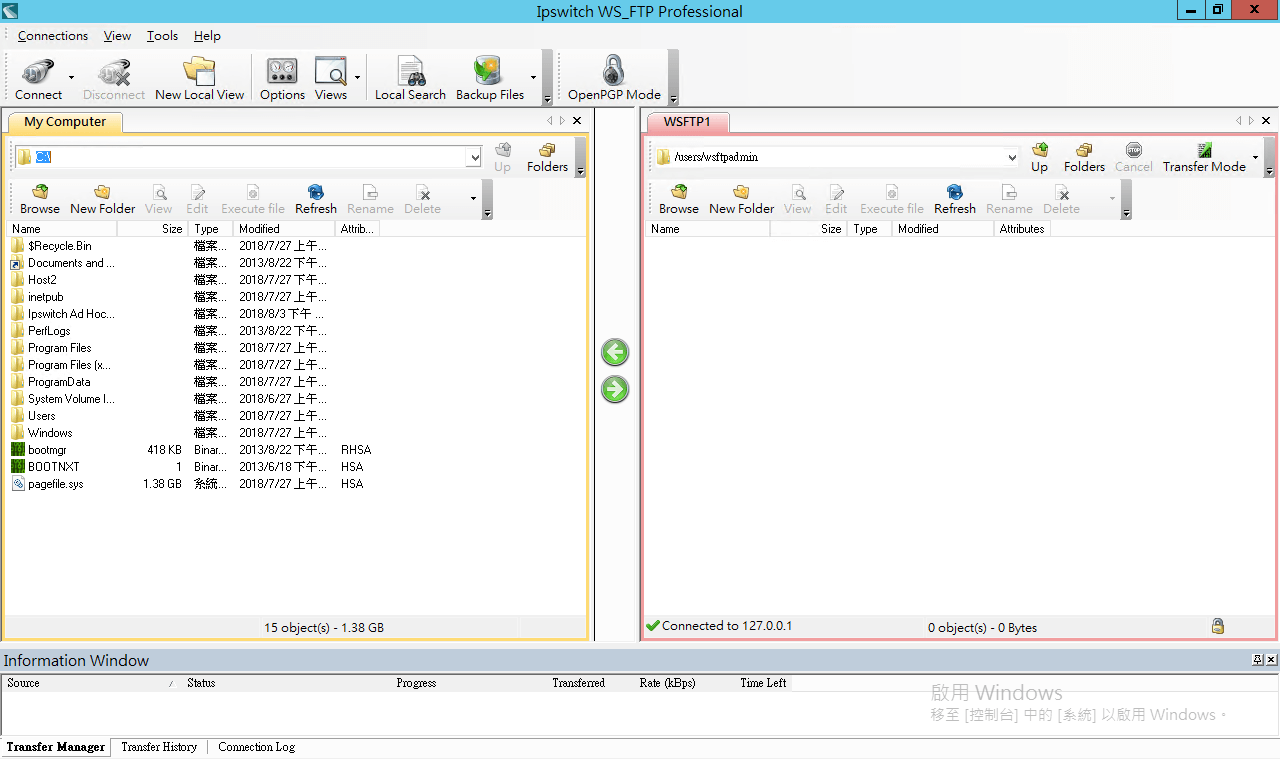Click the Local Search icon
This screenshot has width=1280, height=759.
tap(410, 77)
